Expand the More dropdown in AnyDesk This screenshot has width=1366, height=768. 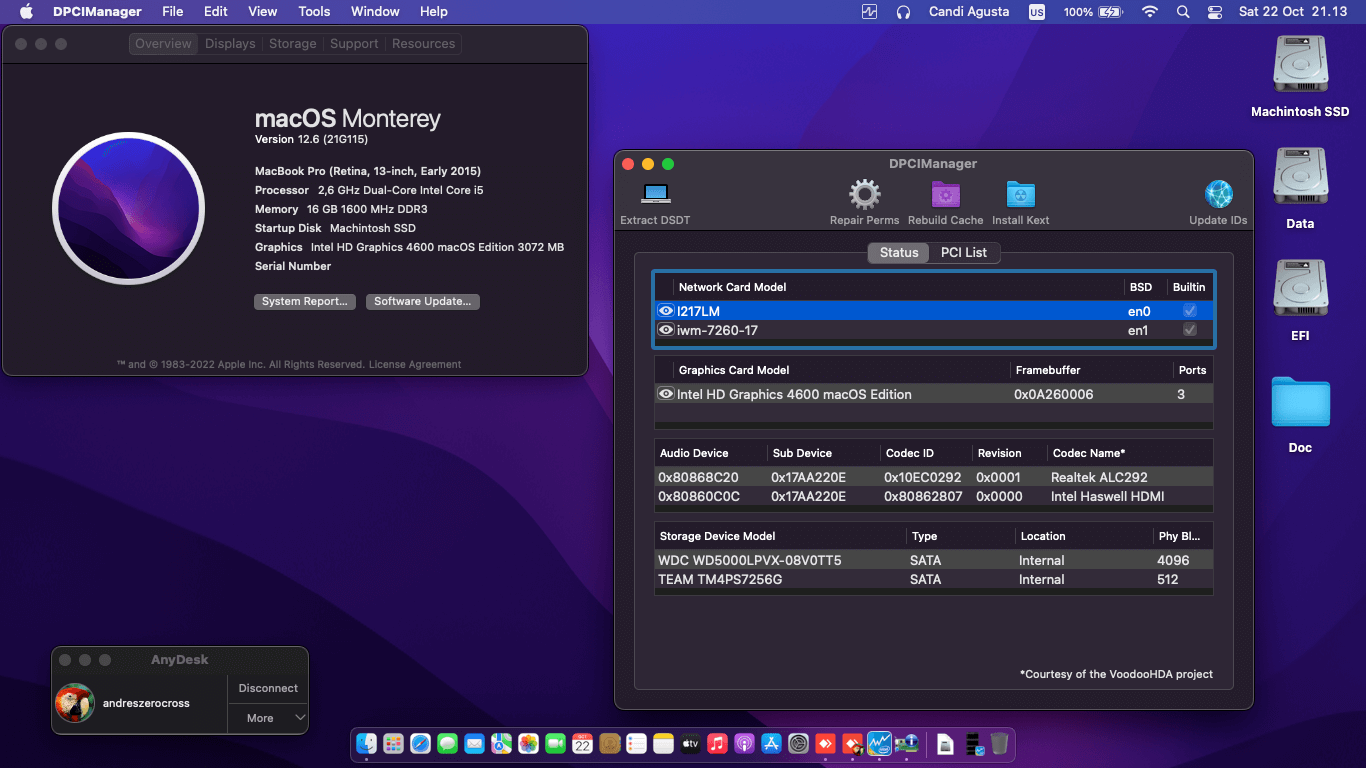[267, 717]
